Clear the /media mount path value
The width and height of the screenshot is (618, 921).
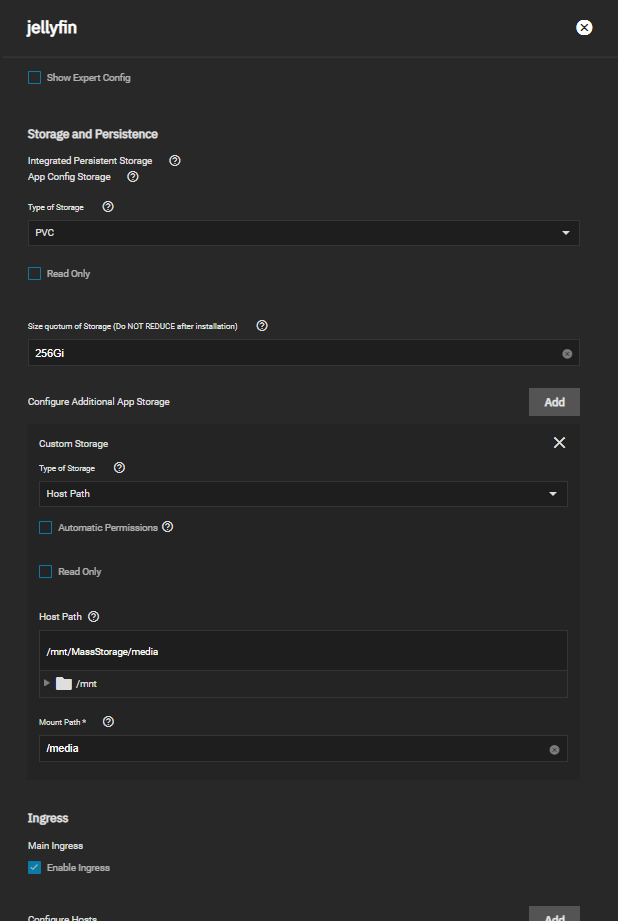coord(554,749)
